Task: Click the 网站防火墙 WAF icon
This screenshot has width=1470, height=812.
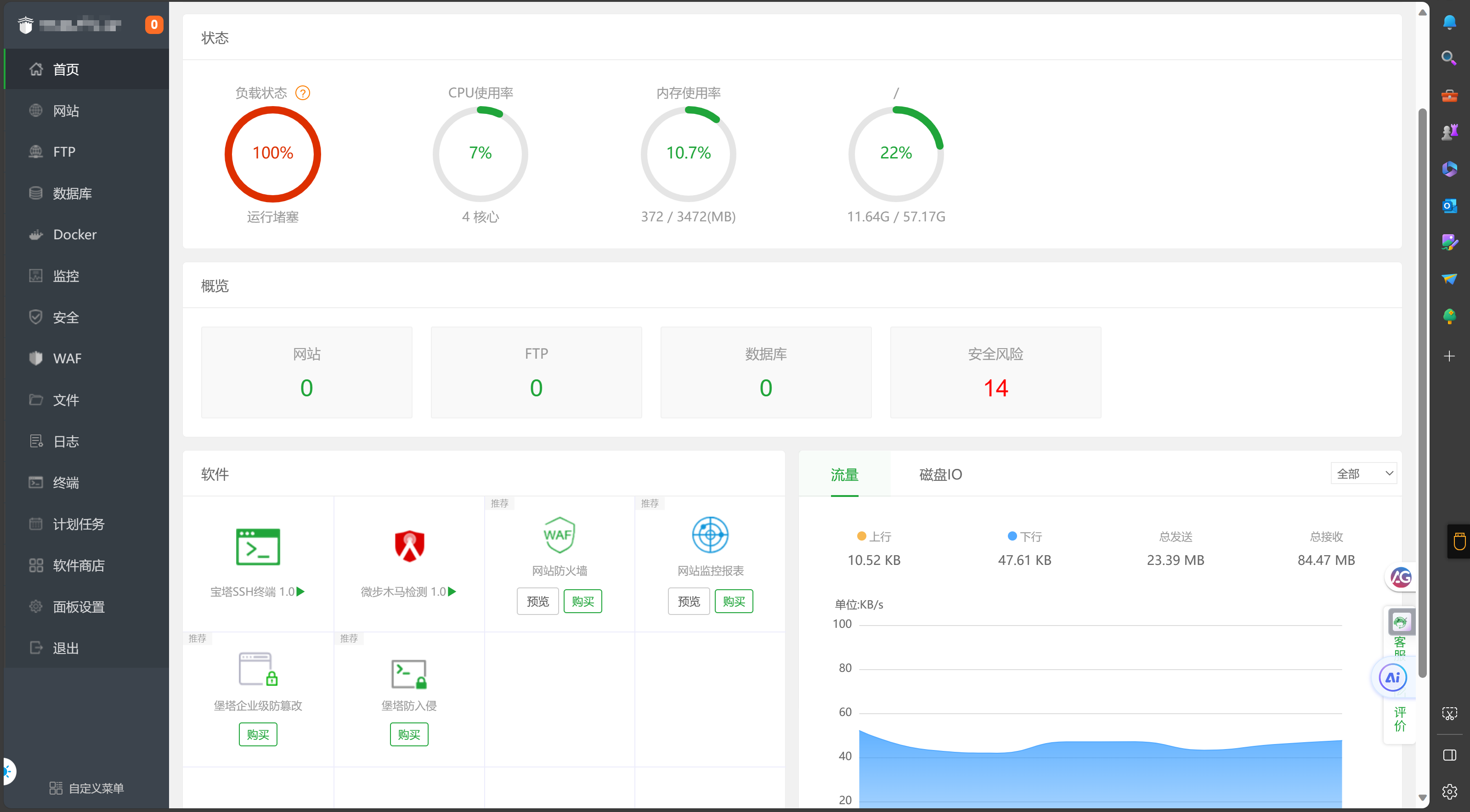Action: [x=559, y=535]
